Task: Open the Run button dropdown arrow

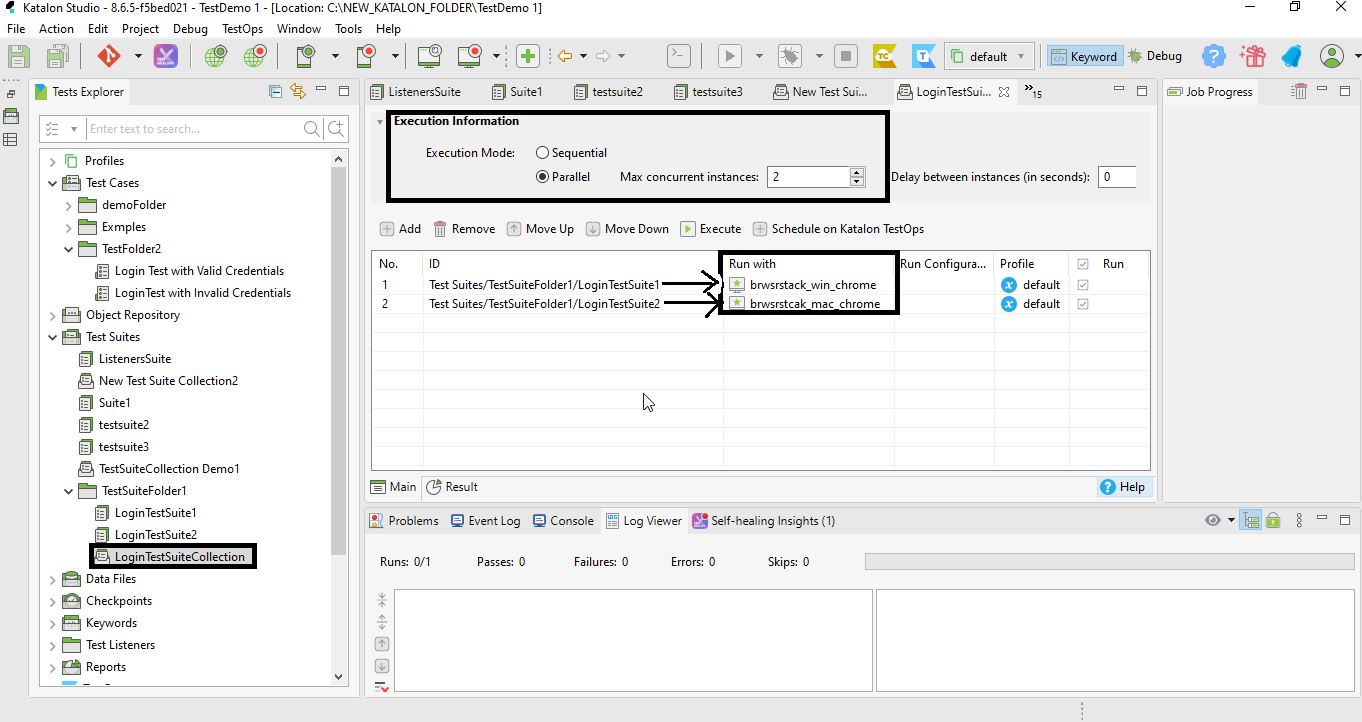Action: pyautogui.click(x=759, y=56)
